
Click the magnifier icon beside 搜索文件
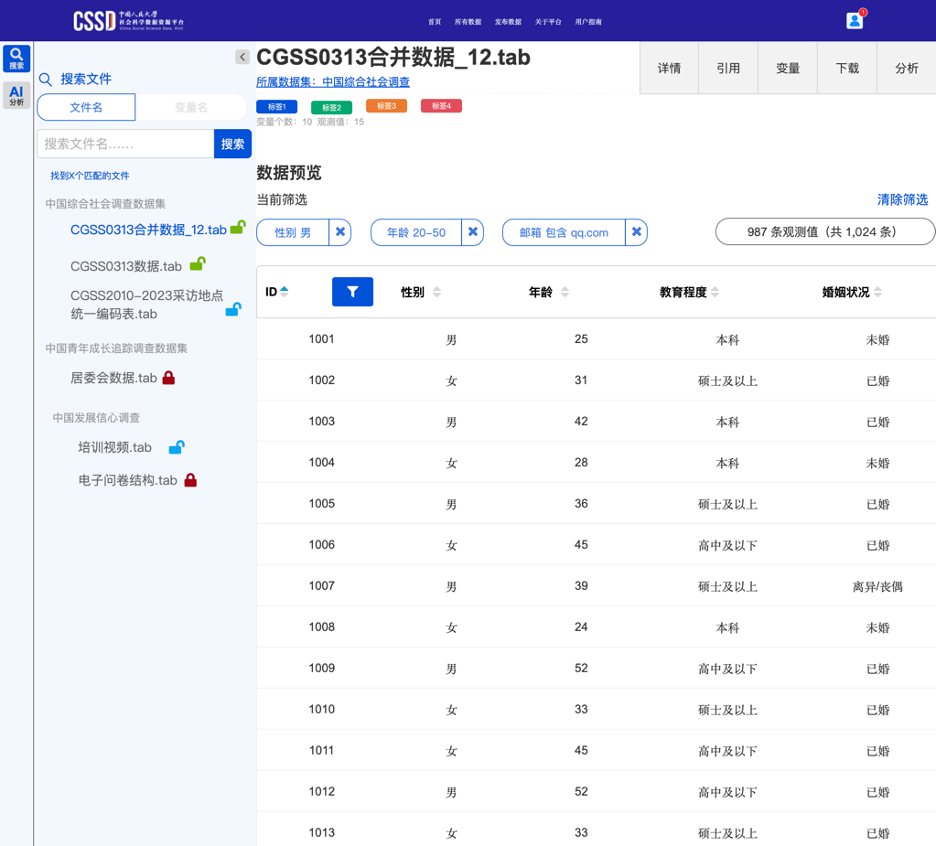(45, 79)
